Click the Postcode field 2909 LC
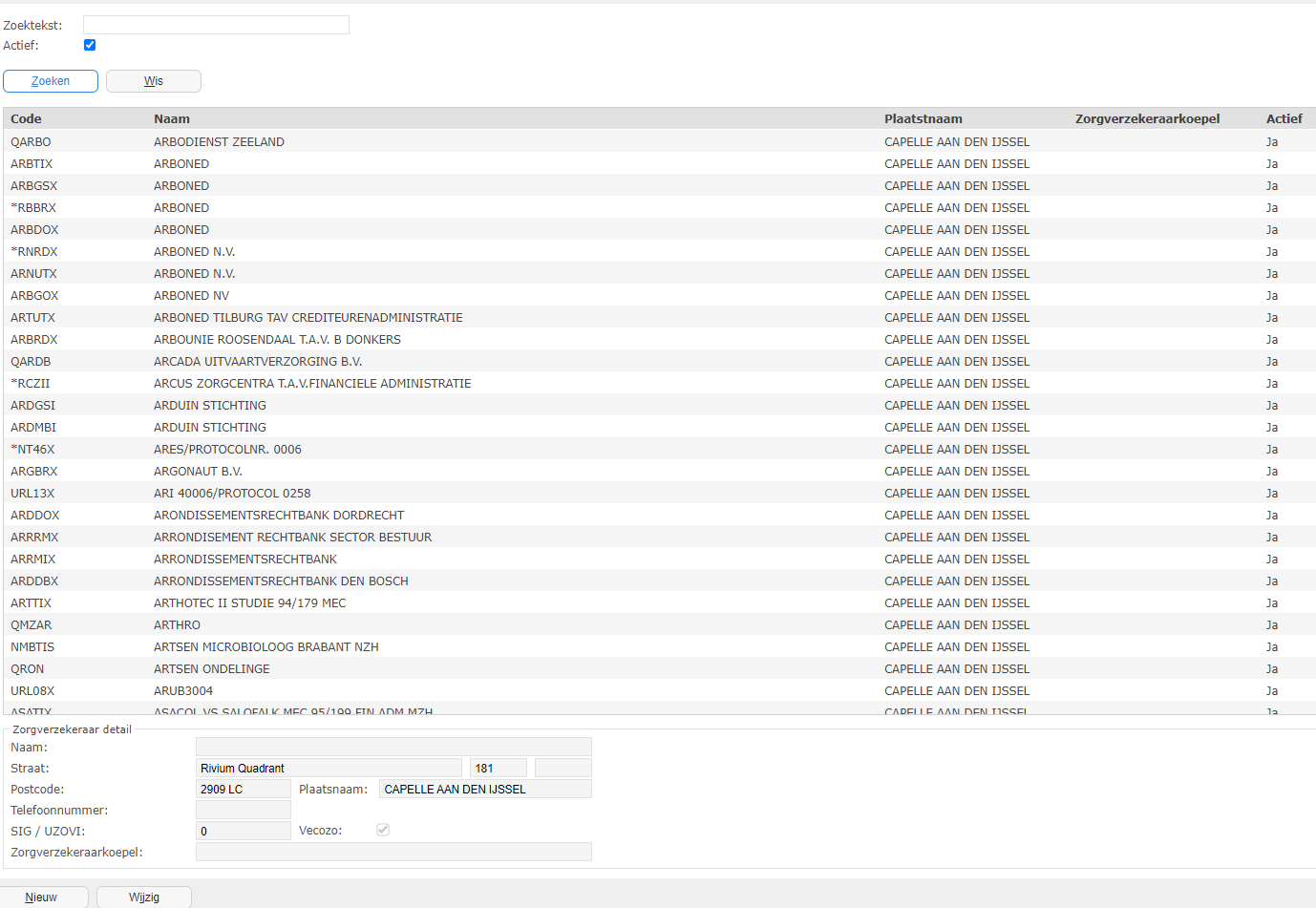Viewport: 1316px width, 908px height. [244, 789]
